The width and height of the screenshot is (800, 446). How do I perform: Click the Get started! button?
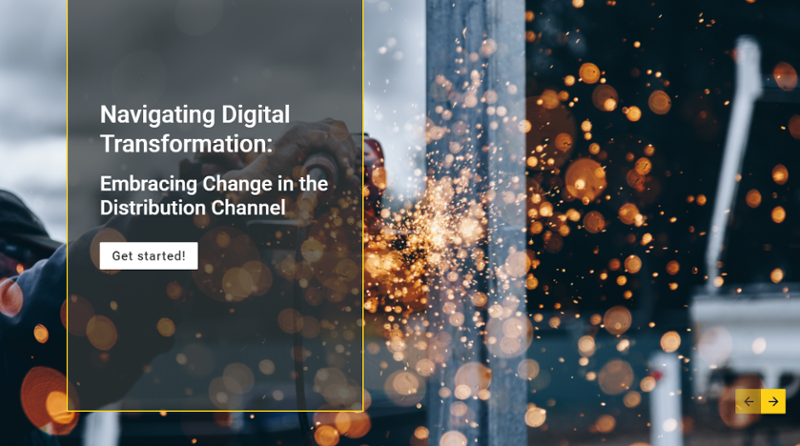coord(148,256)
